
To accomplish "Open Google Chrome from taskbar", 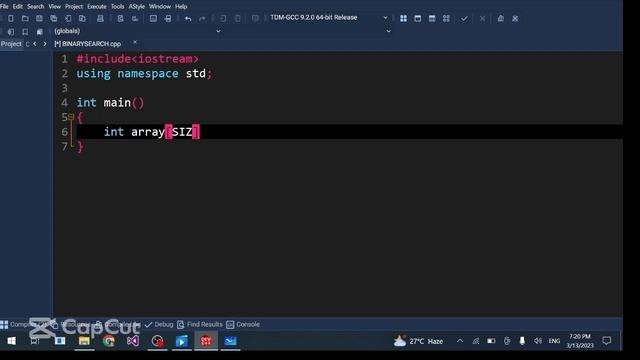I will coord(109,341).
